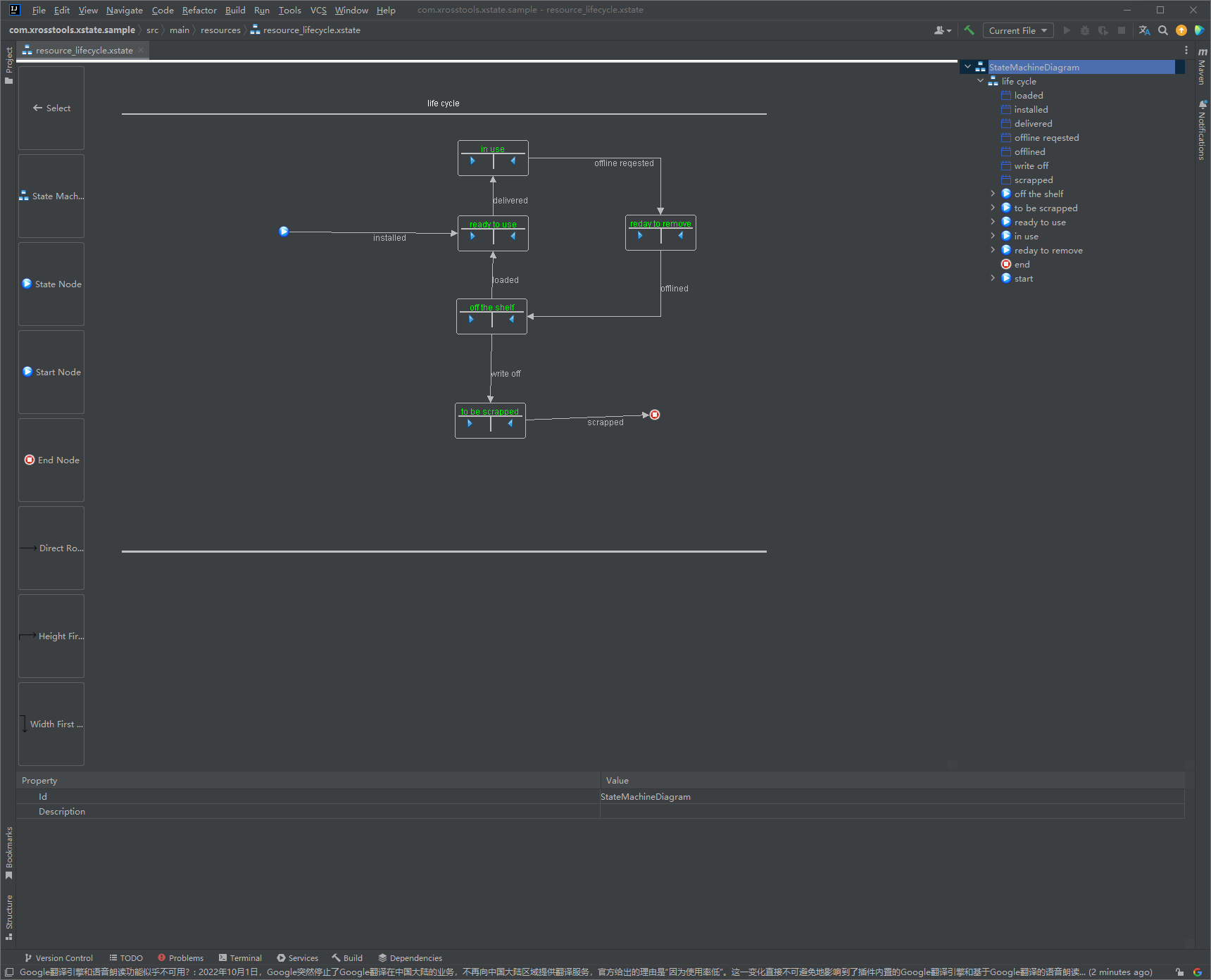
Task: Click the Search Everywhere magnifier icon
Action: tap(1163, 30)
